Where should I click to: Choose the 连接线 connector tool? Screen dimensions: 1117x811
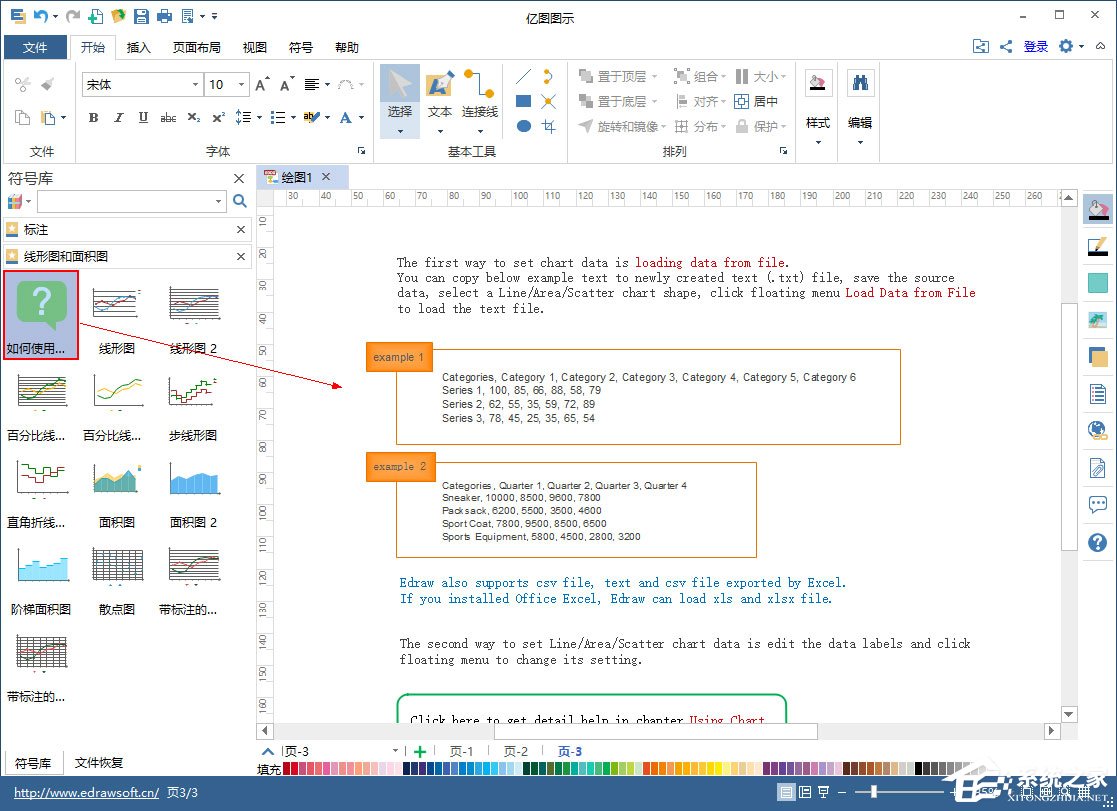coord(479,96)
